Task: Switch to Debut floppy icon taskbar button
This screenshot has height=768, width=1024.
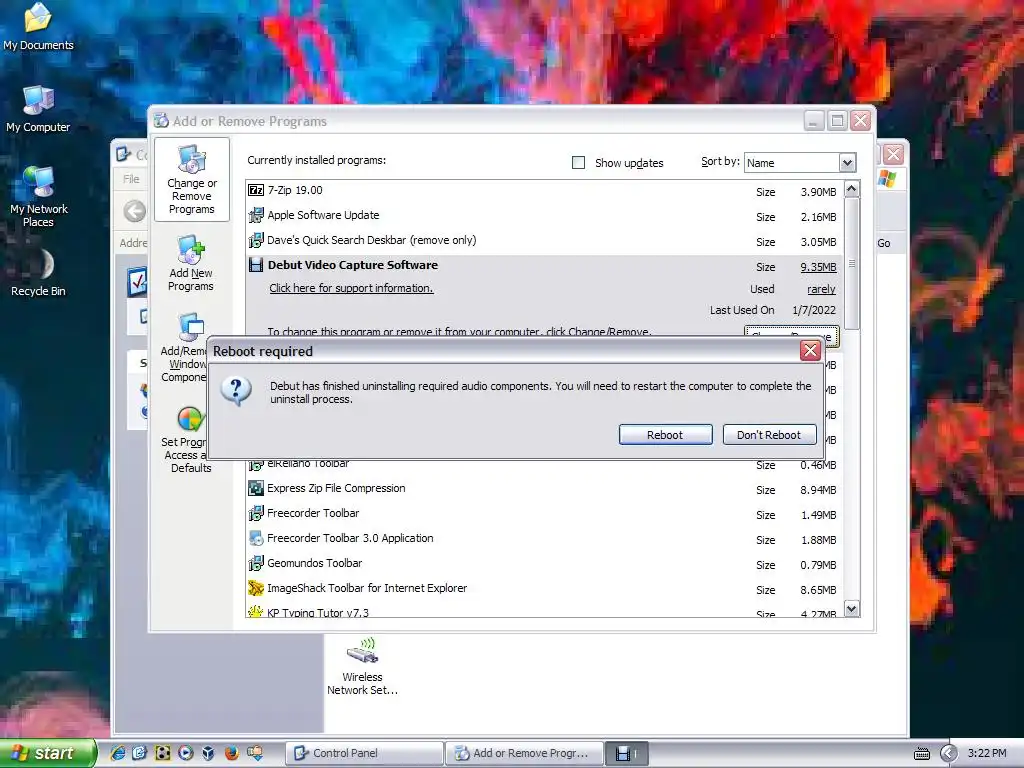Action: [626, 753]
